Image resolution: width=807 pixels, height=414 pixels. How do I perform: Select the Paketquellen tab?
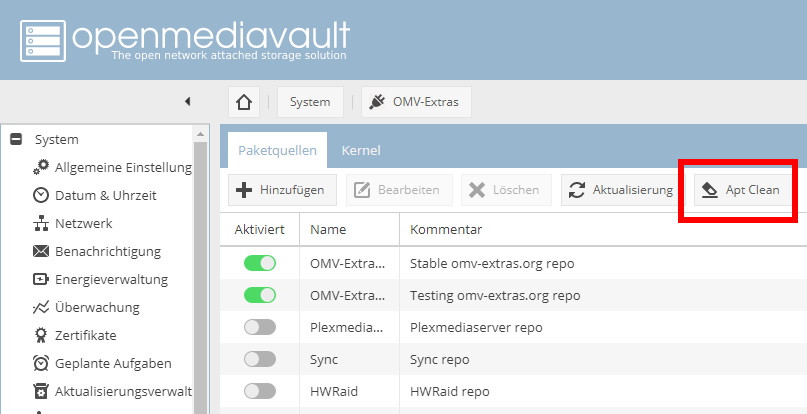click(277, 150)
